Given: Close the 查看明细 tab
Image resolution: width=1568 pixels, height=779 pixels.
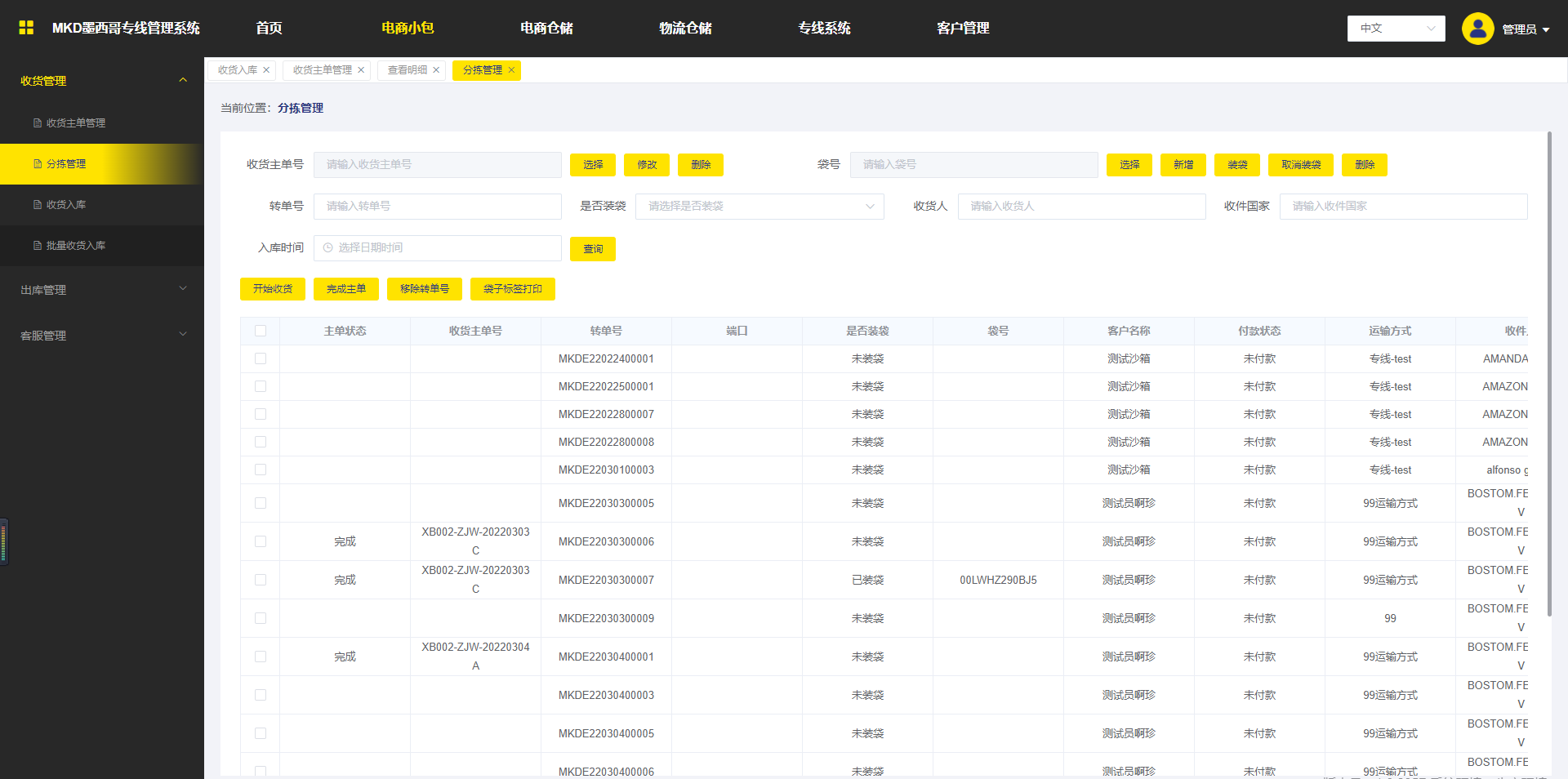Looking at the screenshot, I should click(436, 70).
